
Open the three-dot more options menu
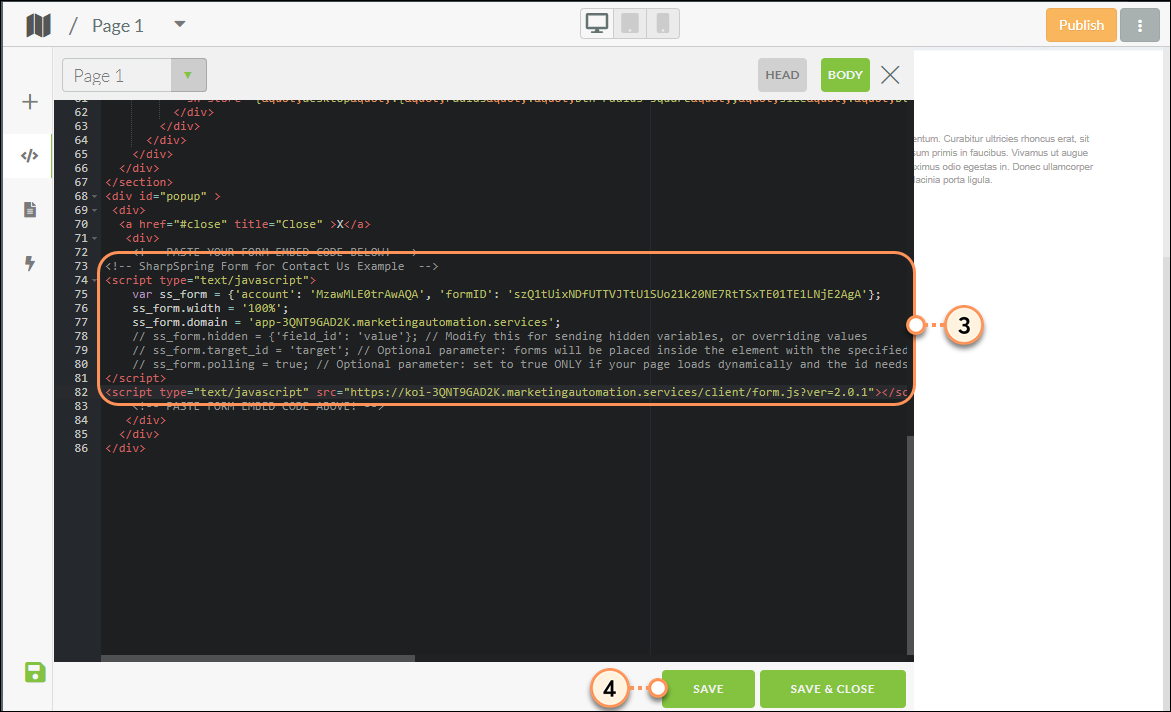click(x=1140, y=25)
